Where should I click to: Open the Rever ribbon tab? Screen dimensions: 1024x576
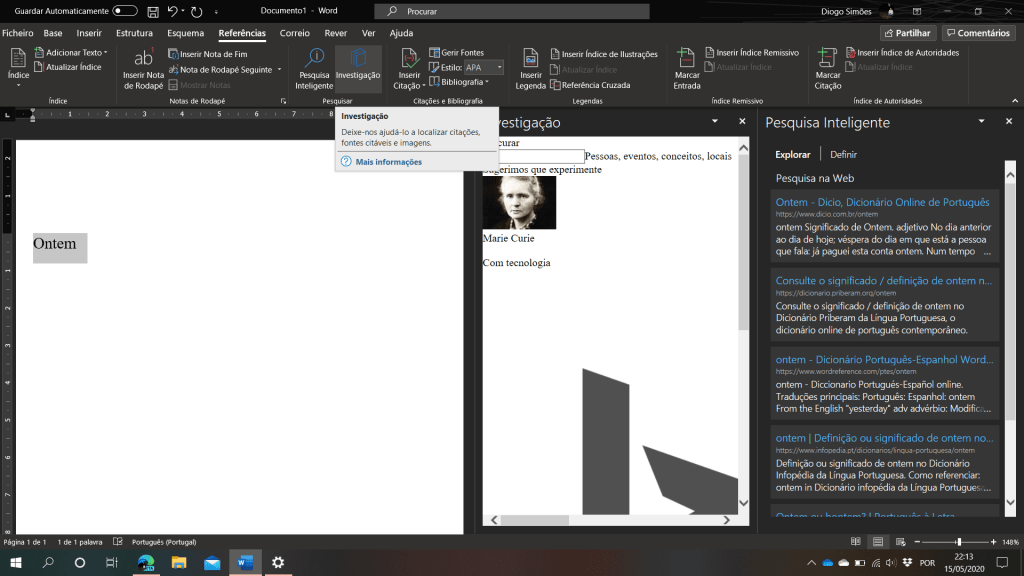pos(335,33)
